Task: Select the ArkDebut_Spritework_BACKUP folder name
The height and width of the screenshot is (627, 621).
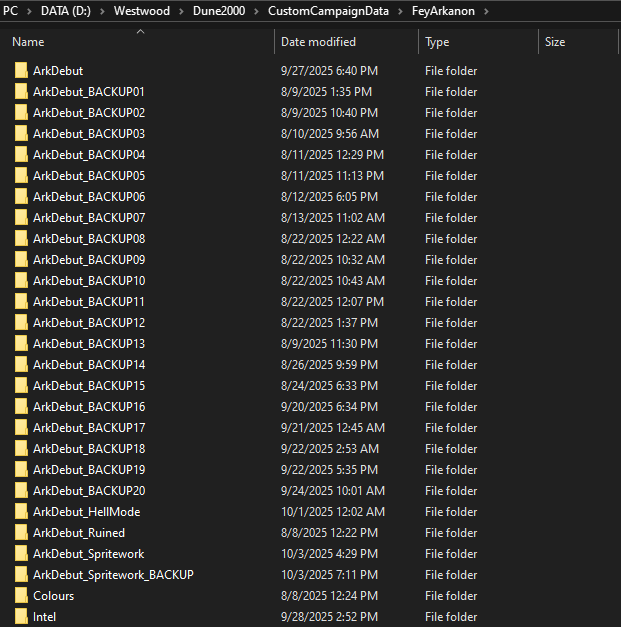Action: tap(113, 575)
